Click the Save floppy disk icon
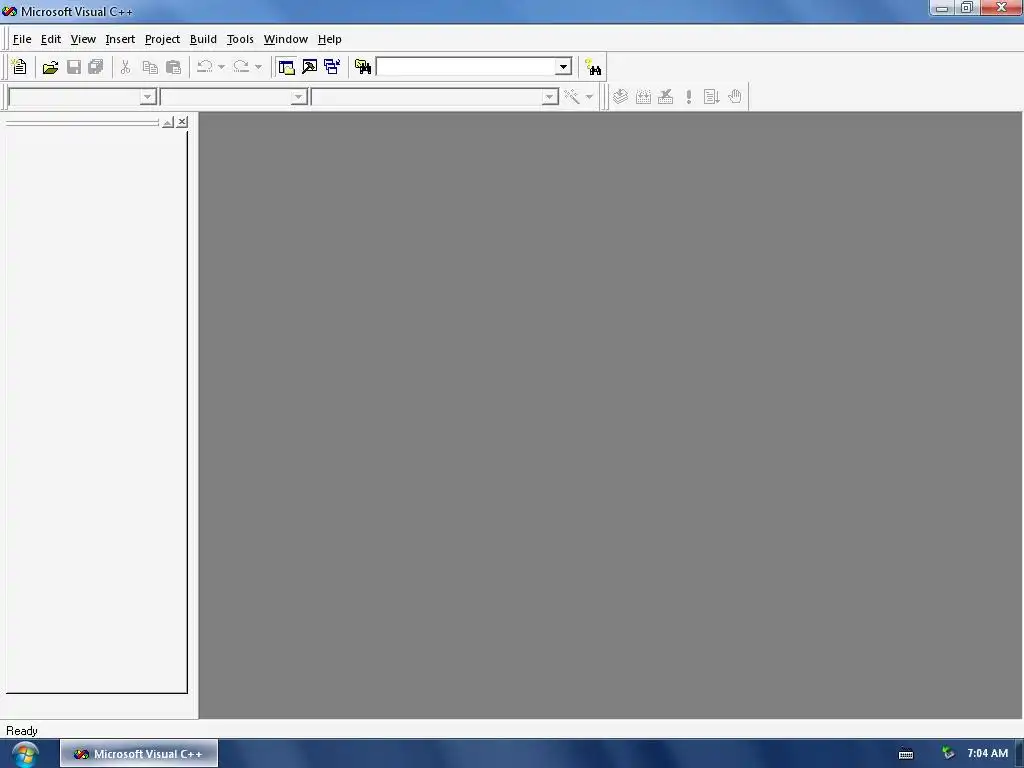 click(74, 67)
